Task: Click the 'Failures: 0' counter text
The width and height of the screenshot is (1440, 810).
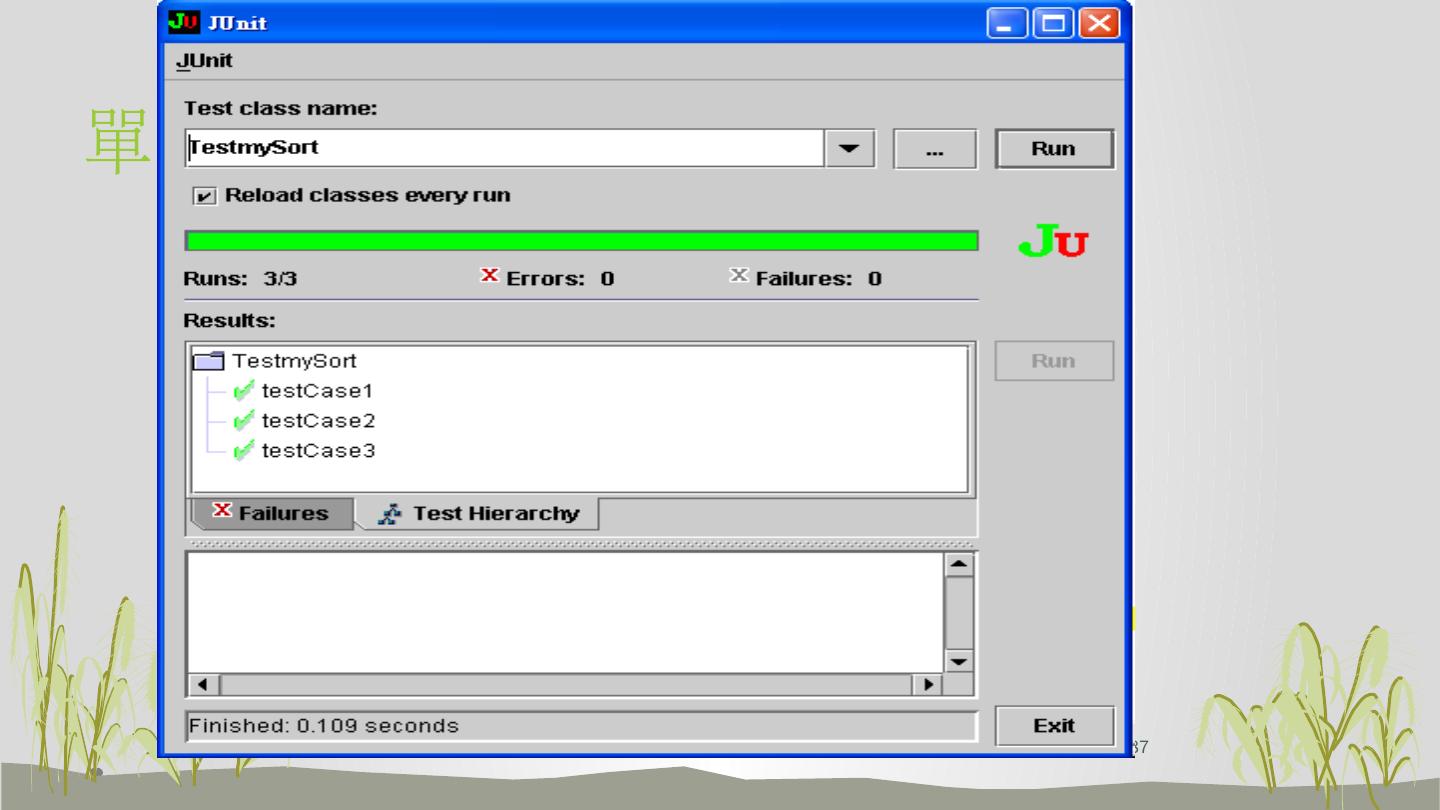Action: point(818,279)
